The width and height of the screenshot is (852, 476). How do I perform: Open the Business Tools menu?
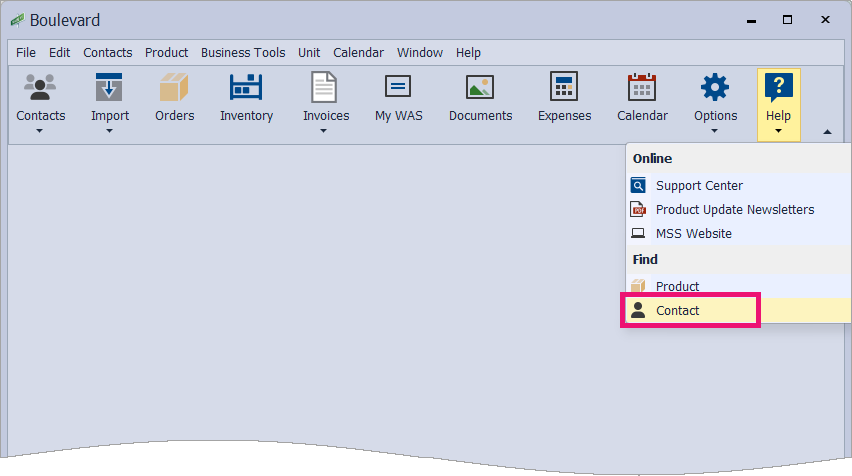[243, 53]
